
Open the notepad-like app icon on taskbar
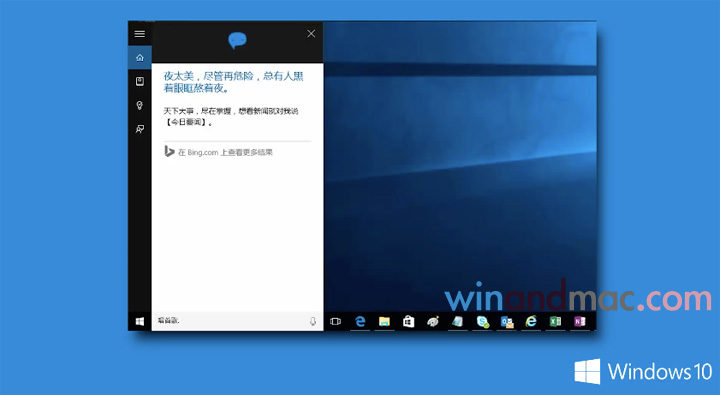[x=457, y=322]
